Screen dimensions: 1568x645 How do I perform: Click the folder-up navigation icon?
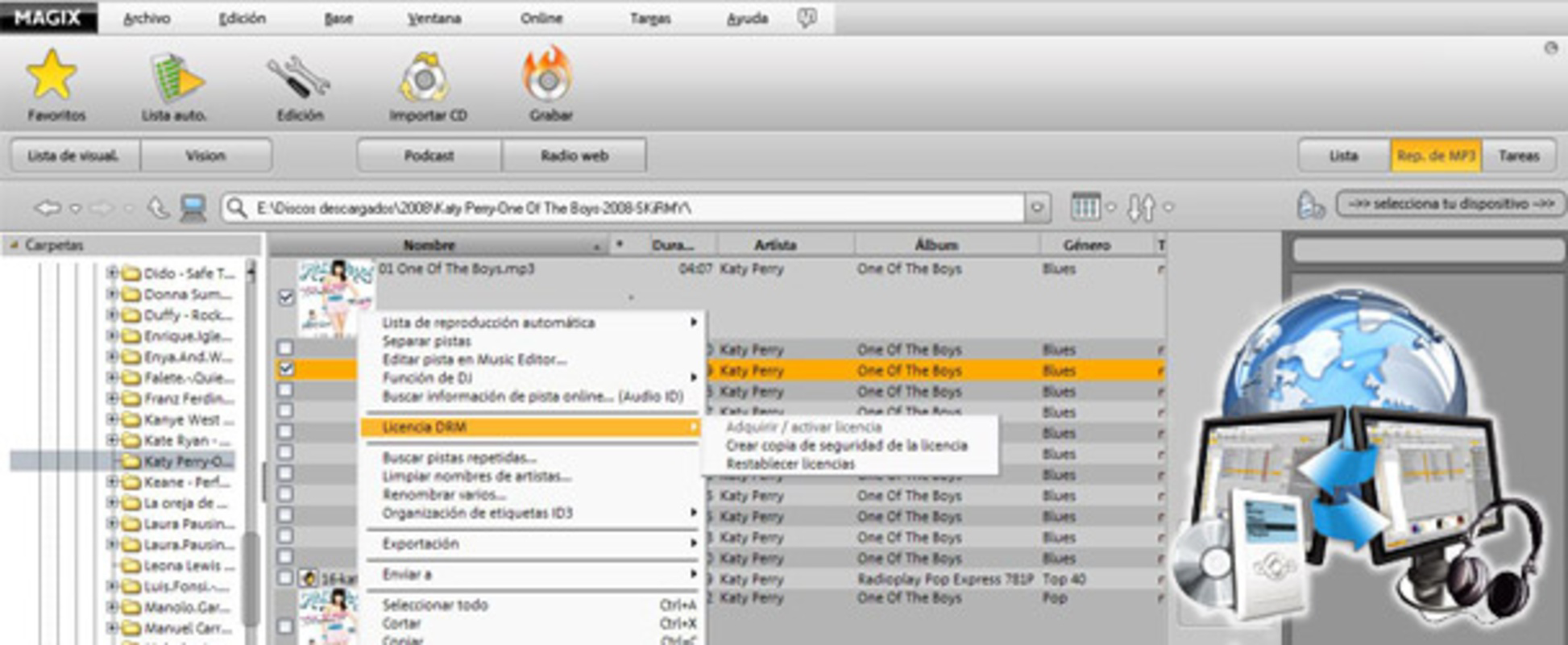point(158,208)
